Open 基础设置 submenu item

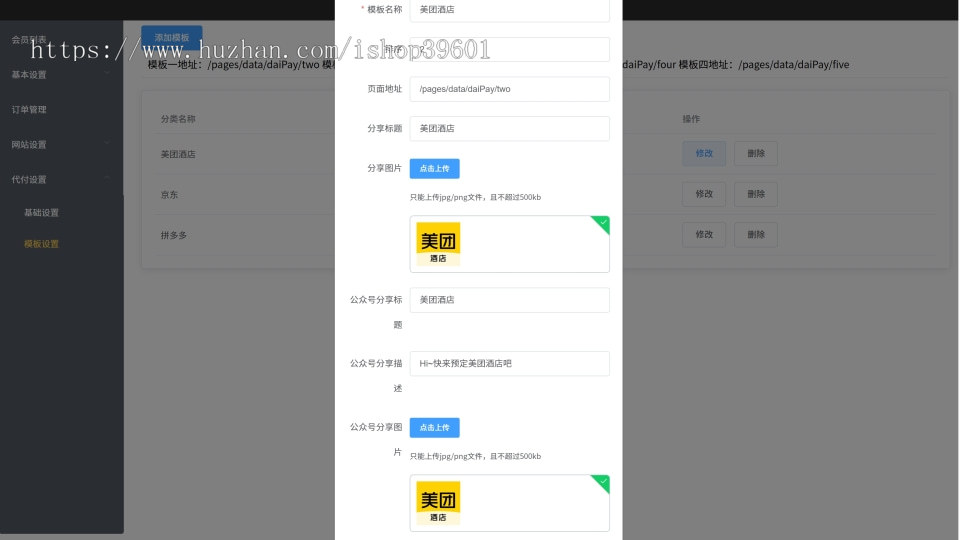point(41,212)
